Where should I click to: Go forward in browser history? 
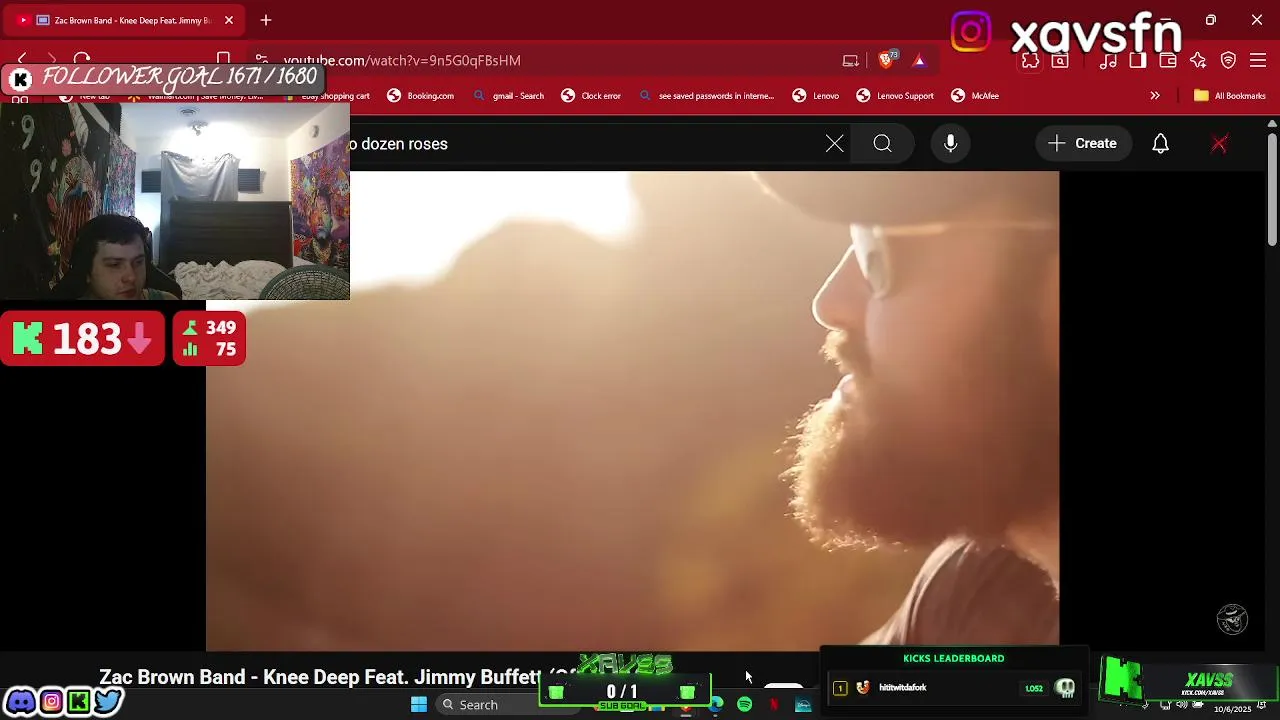52,60
